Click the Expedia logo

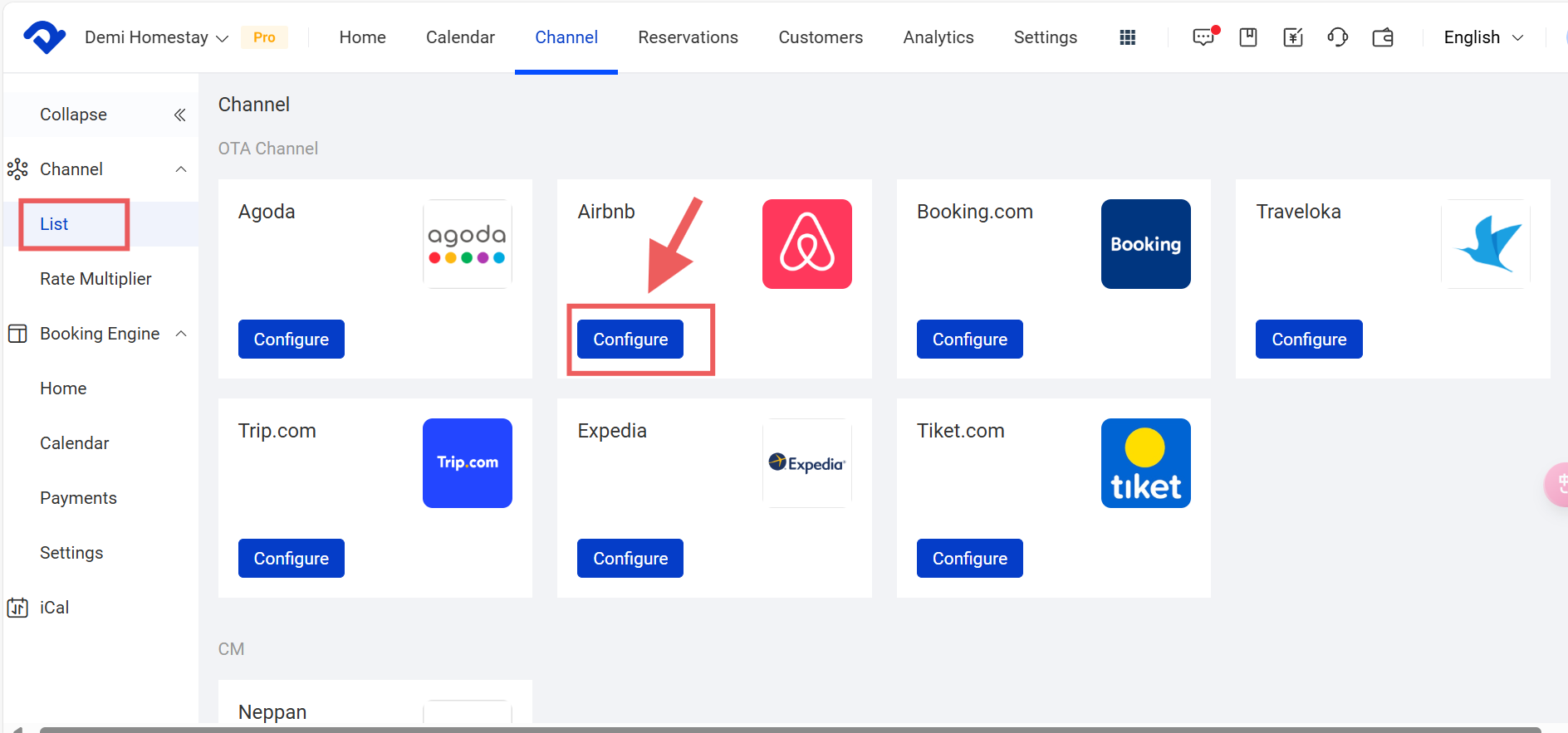pyautogui.click(x=807, y=463)
